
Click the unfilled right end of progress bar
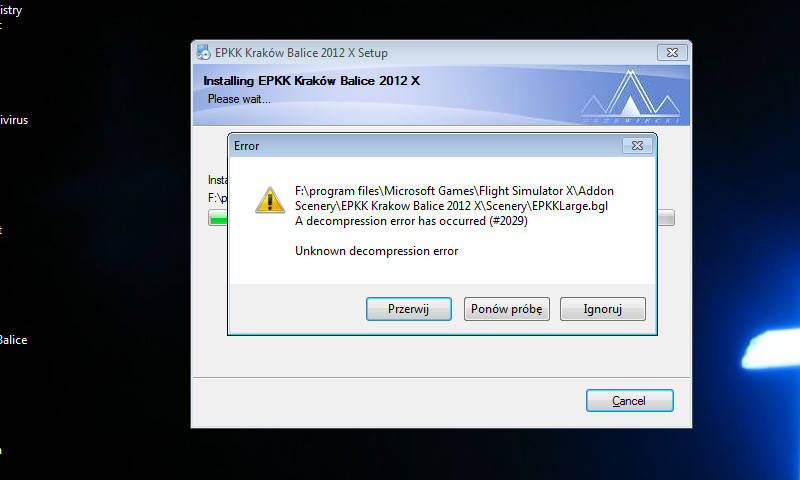click(666, 218)
